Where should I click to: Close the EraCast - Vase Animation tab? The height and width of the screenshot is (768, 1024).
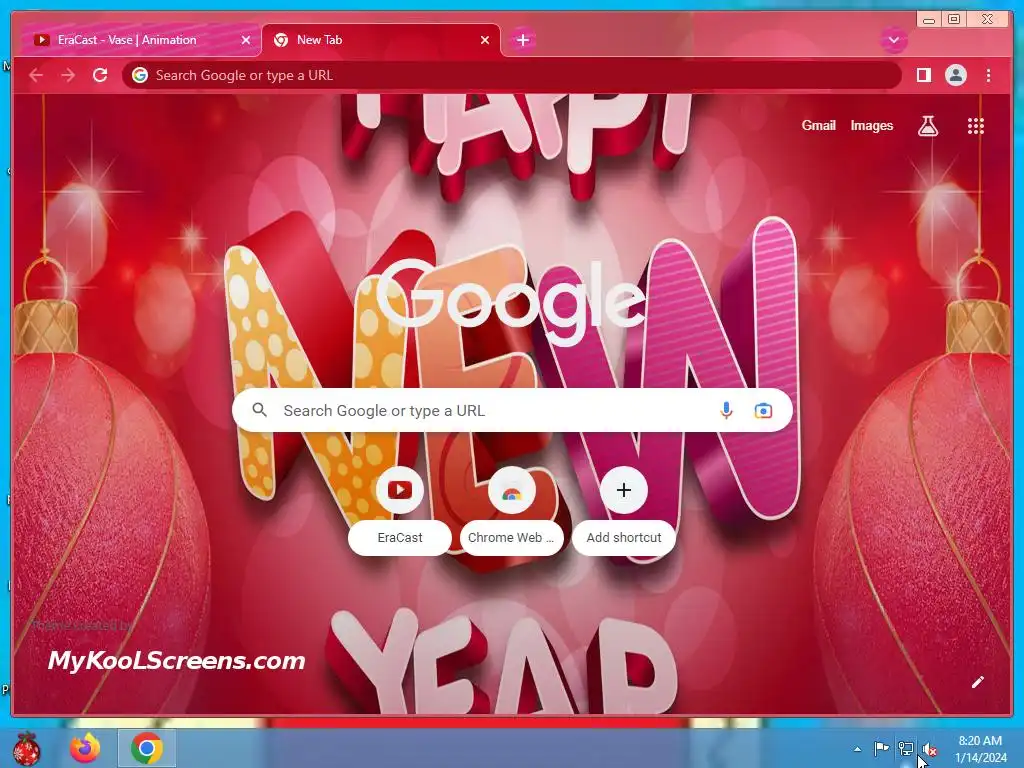pos(246,40)
